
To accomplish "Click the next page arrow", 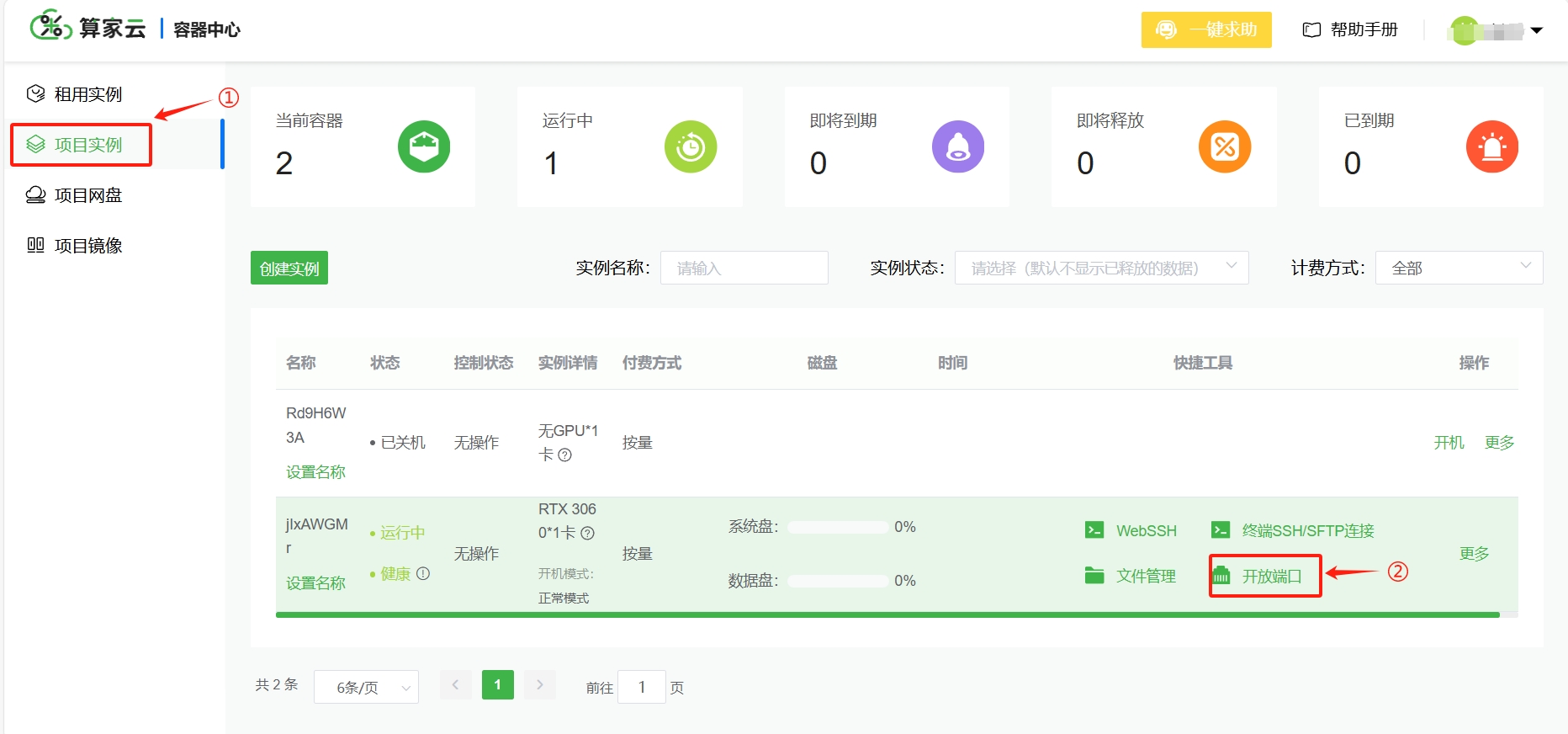I will (x=540, y=684).
